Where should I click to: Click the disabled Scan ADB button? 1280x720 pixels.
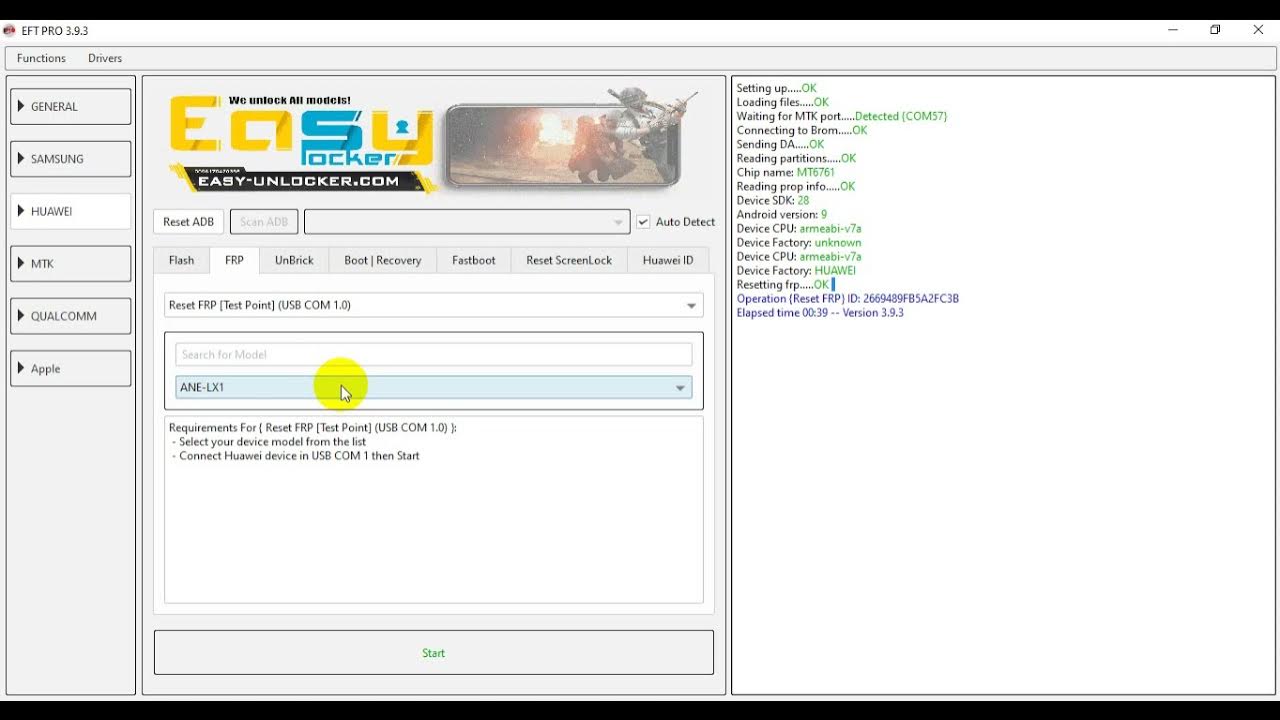[x=264, y=222]
